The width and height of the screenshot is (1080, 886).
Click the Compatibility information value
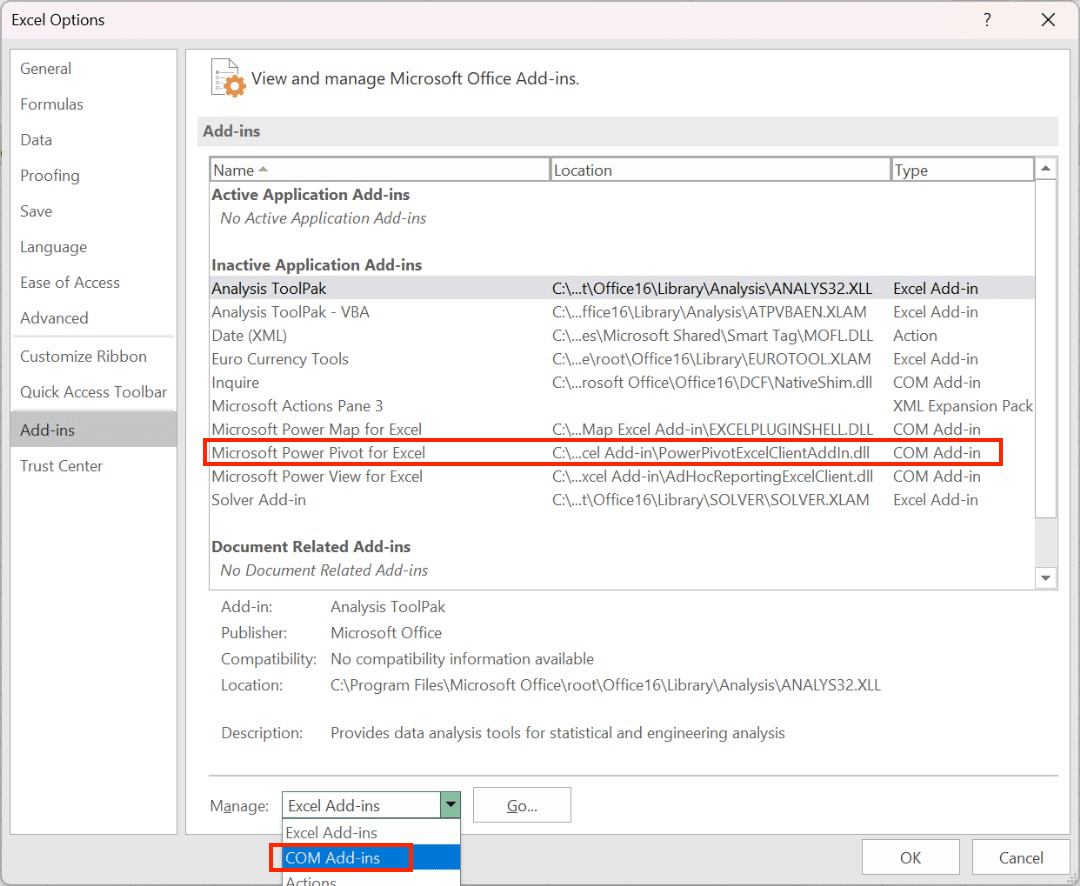tap(461, 659)
